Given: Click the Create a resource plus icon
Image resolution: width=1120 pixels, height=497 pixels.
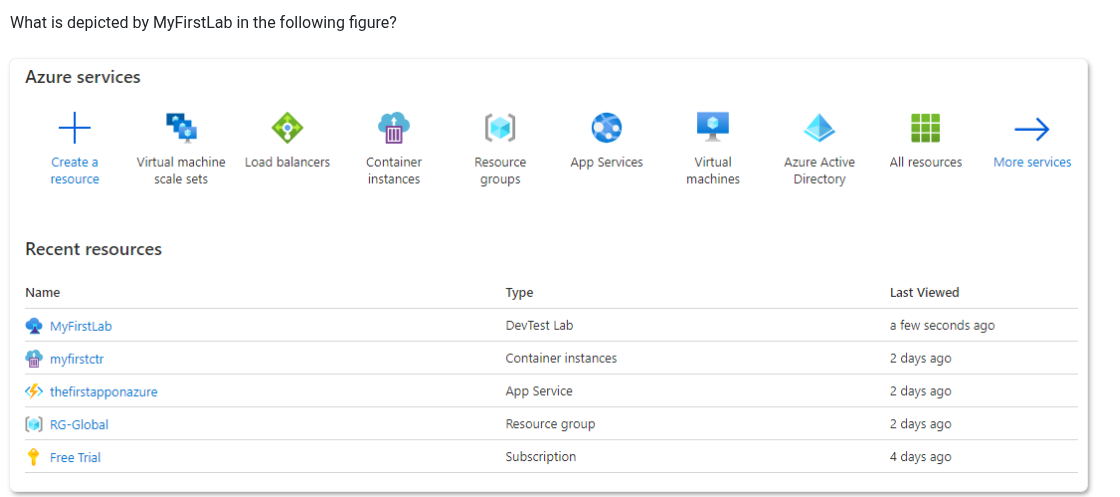Looking at the screenshot, I should (74, 129).
